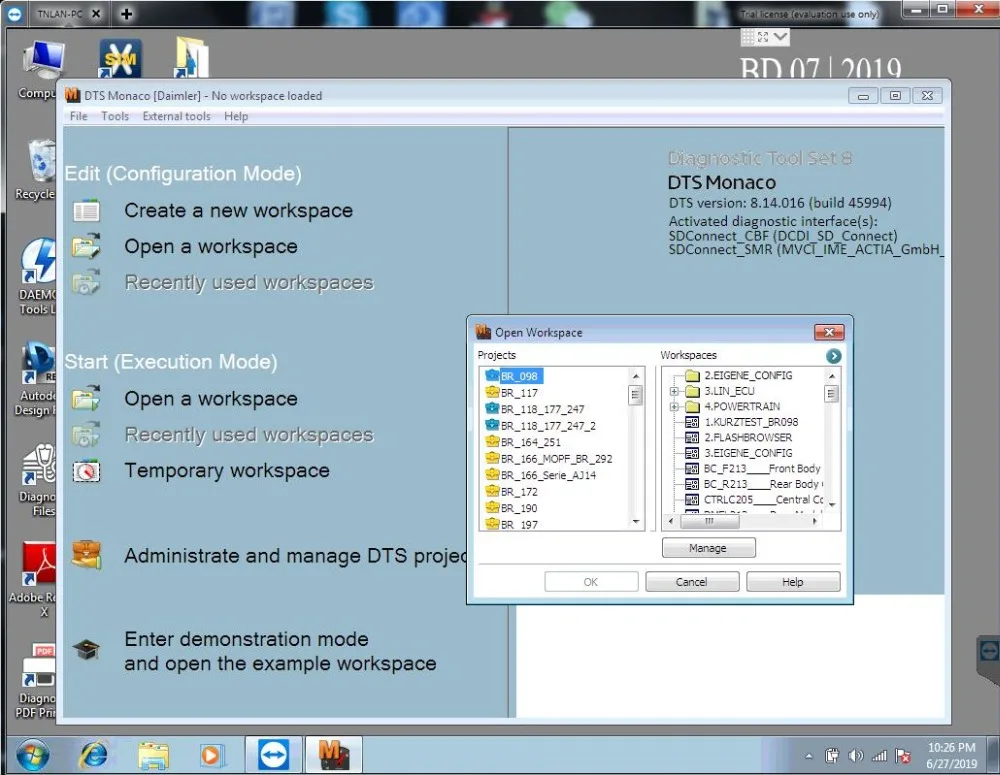Click the horizontal scrollbar thumb under Workspaces
The image size is (1000, 775).
coord(709,521)
